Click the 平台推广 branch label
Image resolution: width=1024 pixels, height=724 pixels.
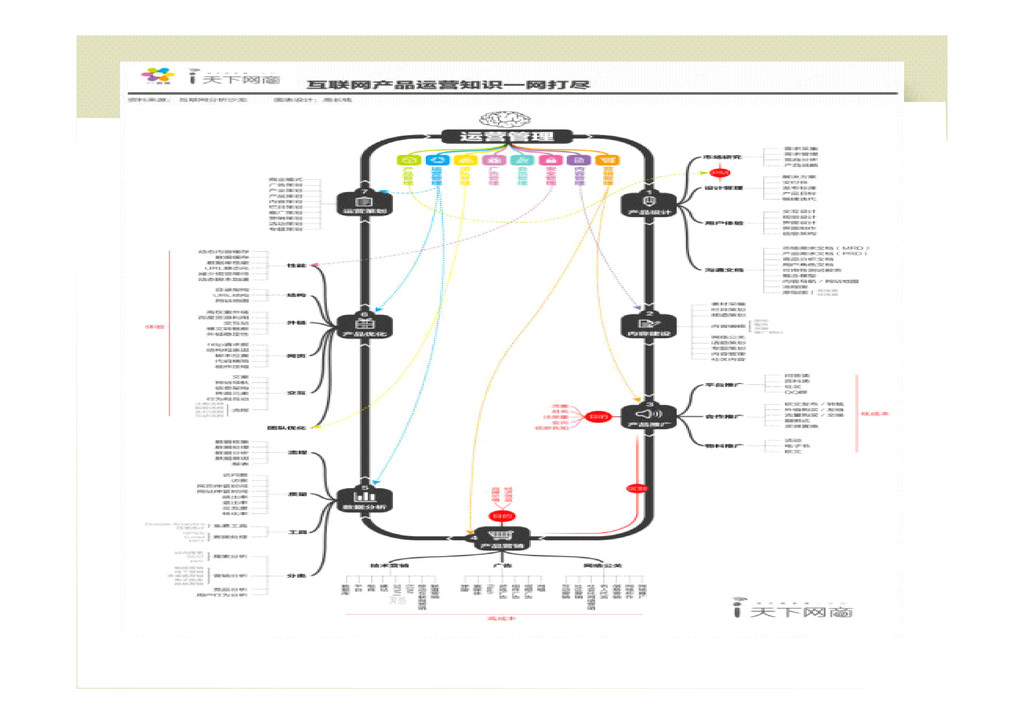[724, 385]
